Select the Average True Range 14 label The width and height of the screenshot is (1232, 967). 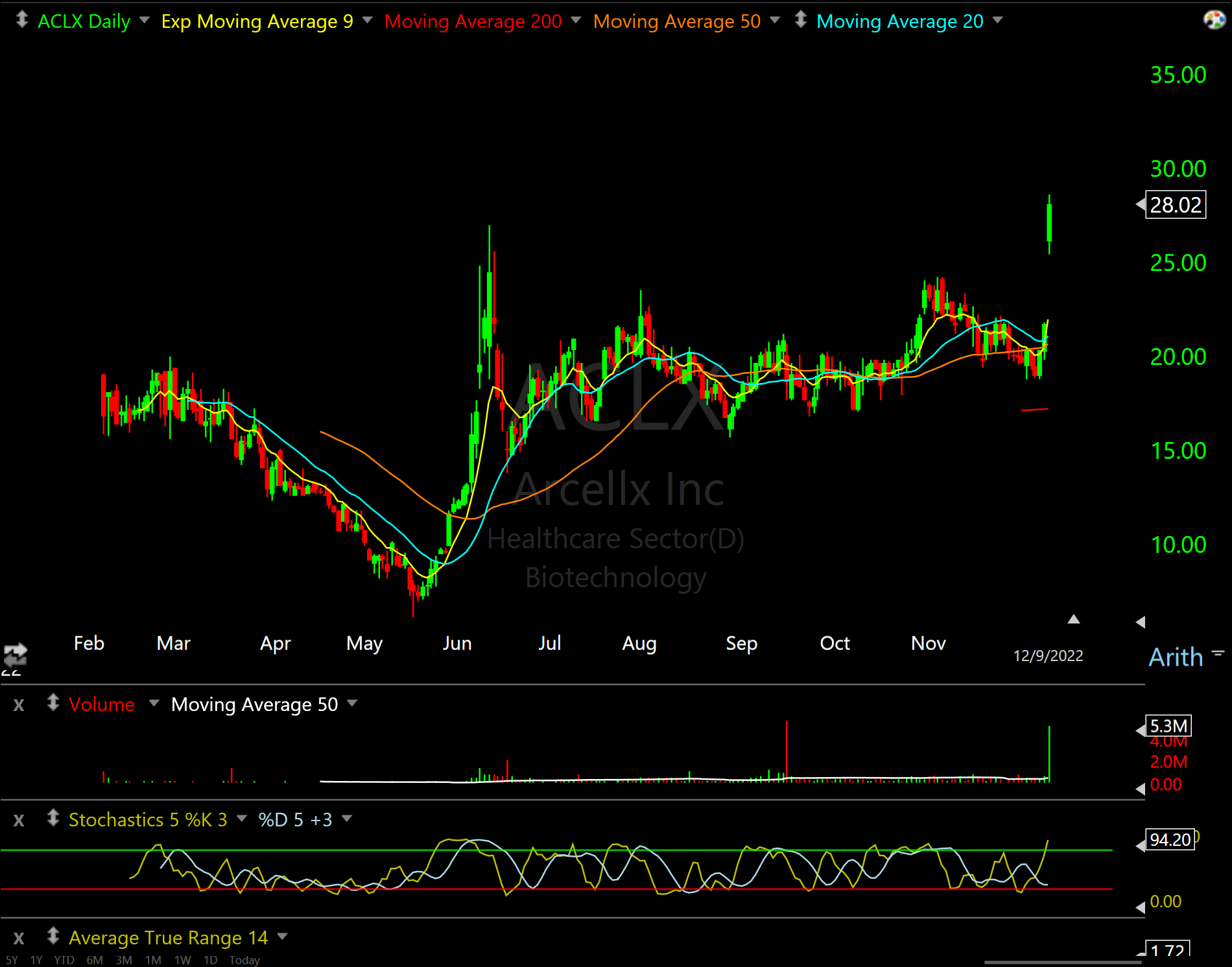[x=168, y=938]
